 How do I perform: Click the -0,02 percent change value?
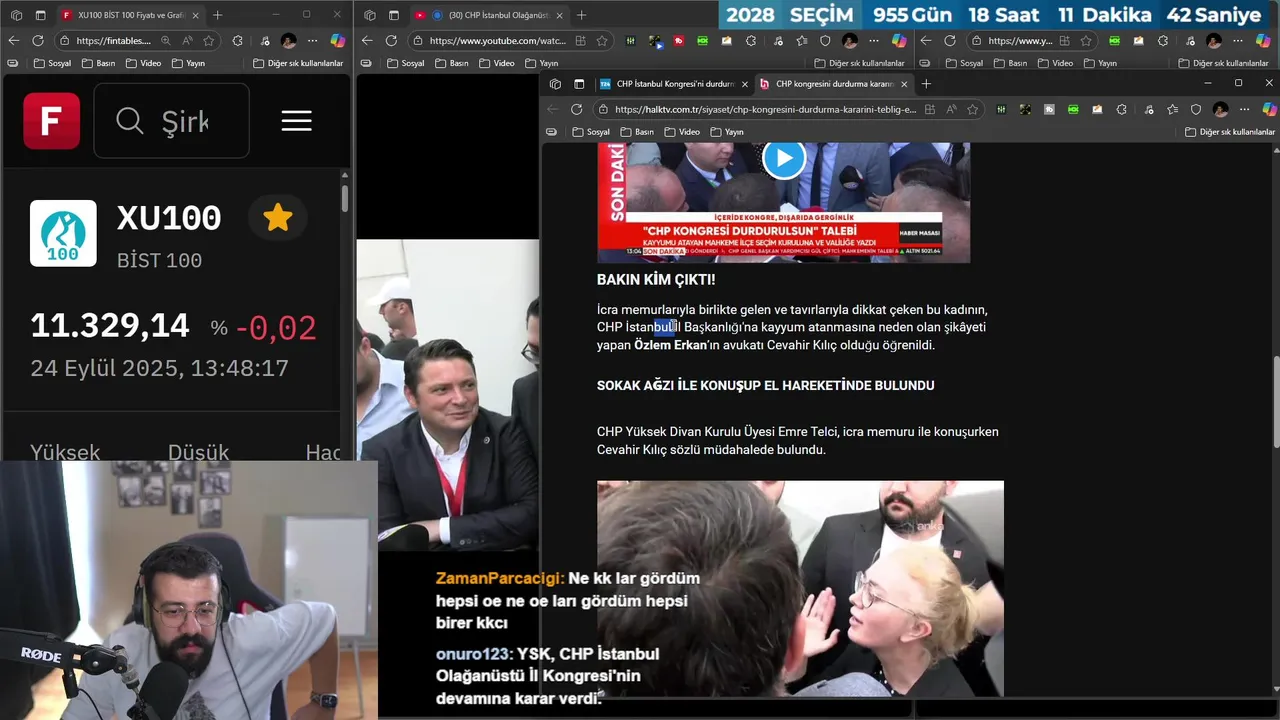pos(276,327)
